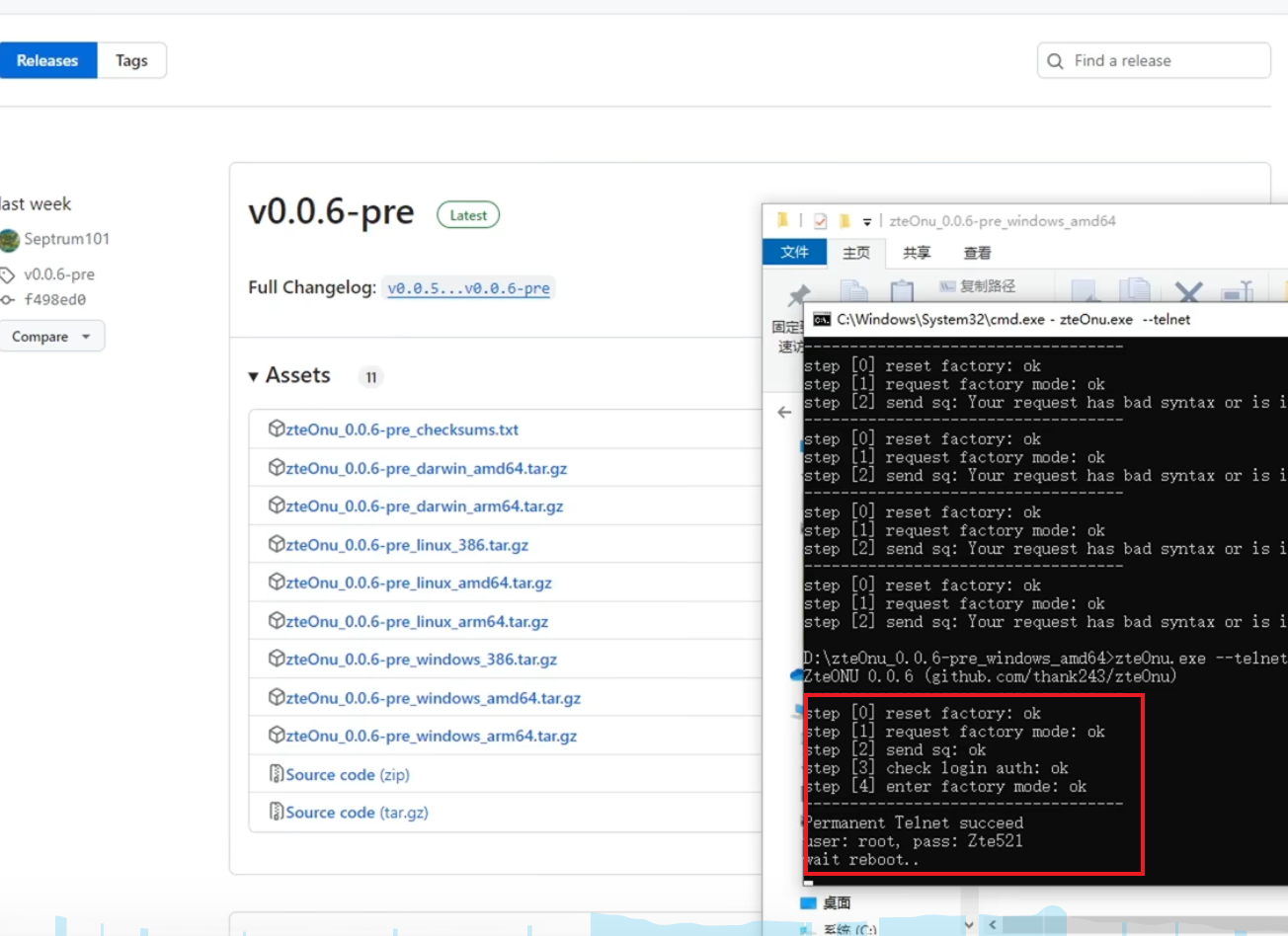Click the copy to icon in Explorer ribbon

[x=1136, y=289]
